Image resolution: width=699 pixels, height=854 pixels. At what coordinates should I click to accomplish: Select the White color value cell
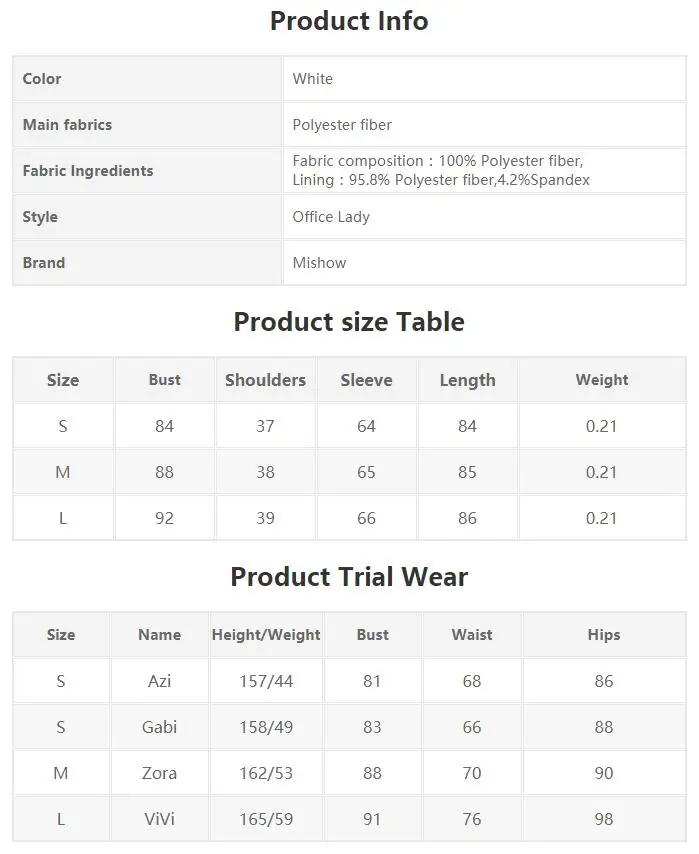(x=484, y=78)
